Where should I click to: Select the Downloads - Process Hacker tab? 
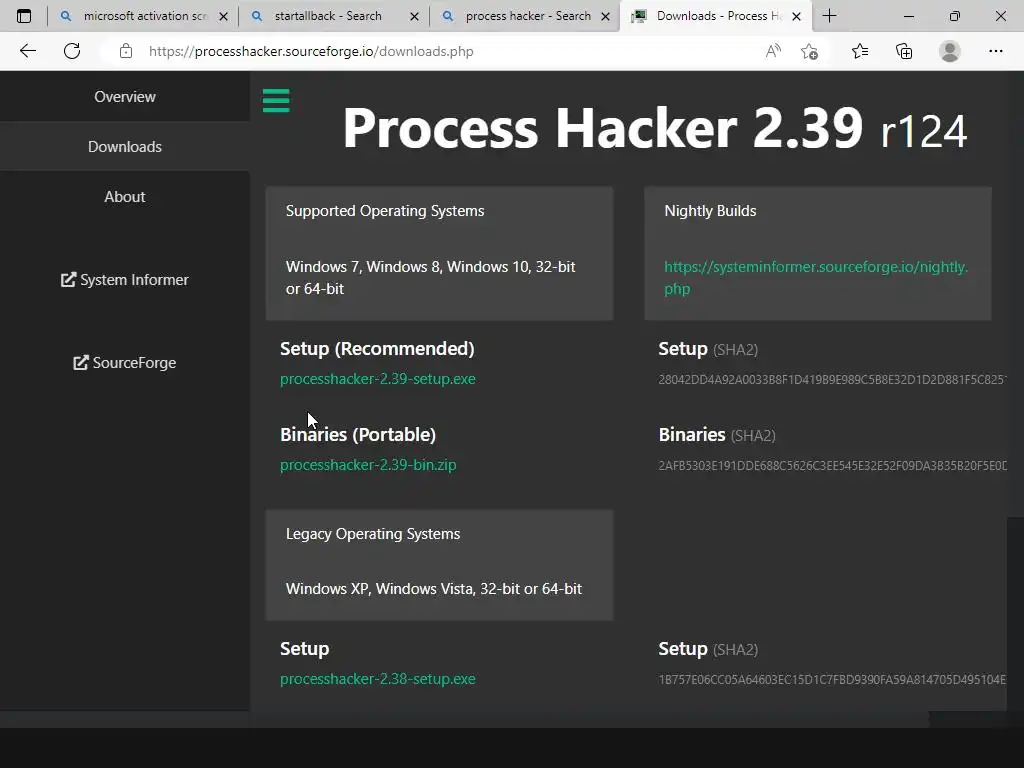click(716, 16)
